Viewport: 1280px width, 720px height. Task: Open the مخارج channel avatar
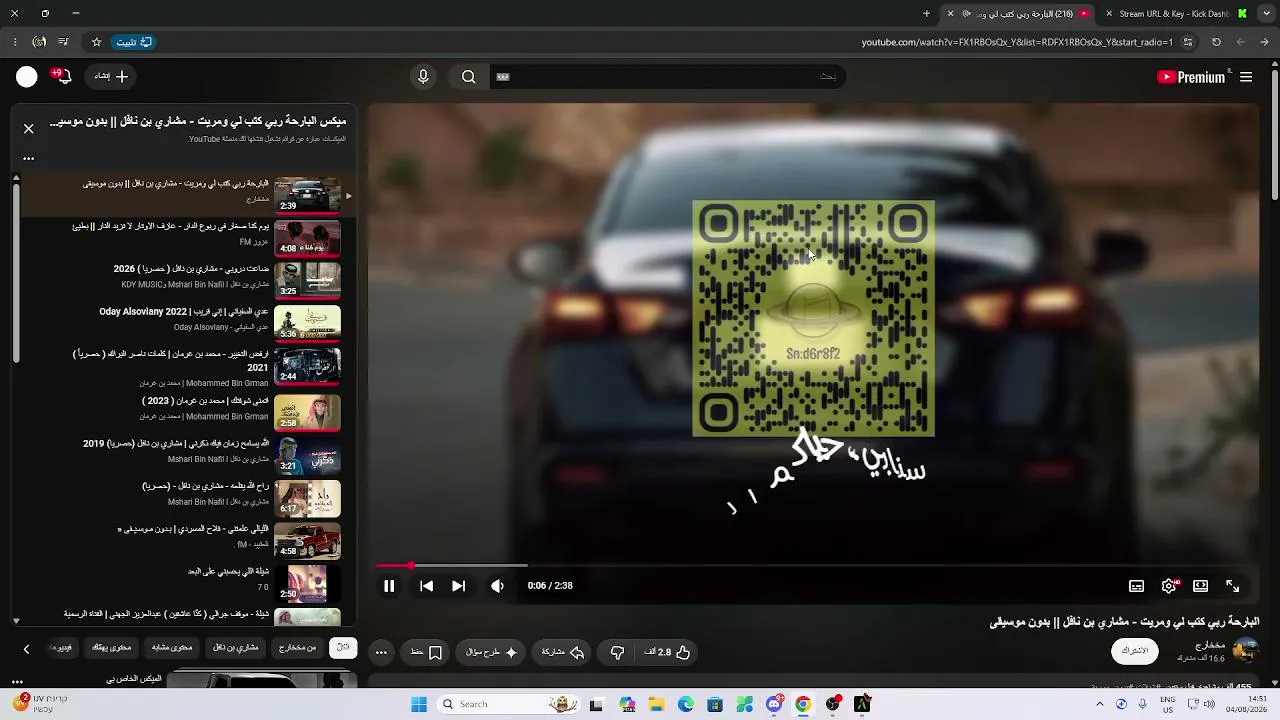[1245, 650]
